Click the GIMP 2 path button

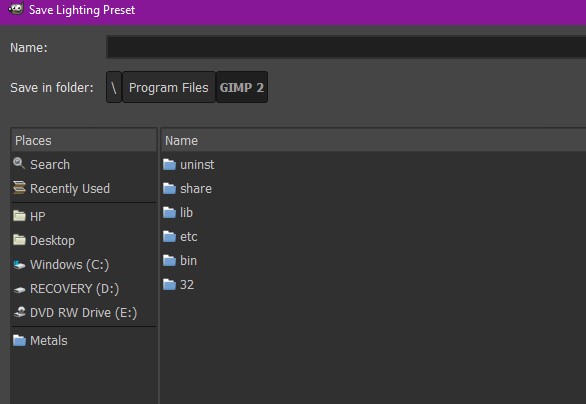(x=242, y=87)
